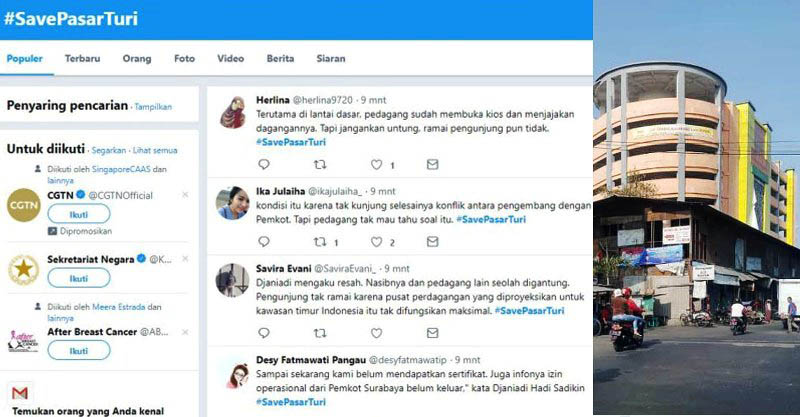Message Ika Julaiha's tweet with envelope icon

coord(432,241)
